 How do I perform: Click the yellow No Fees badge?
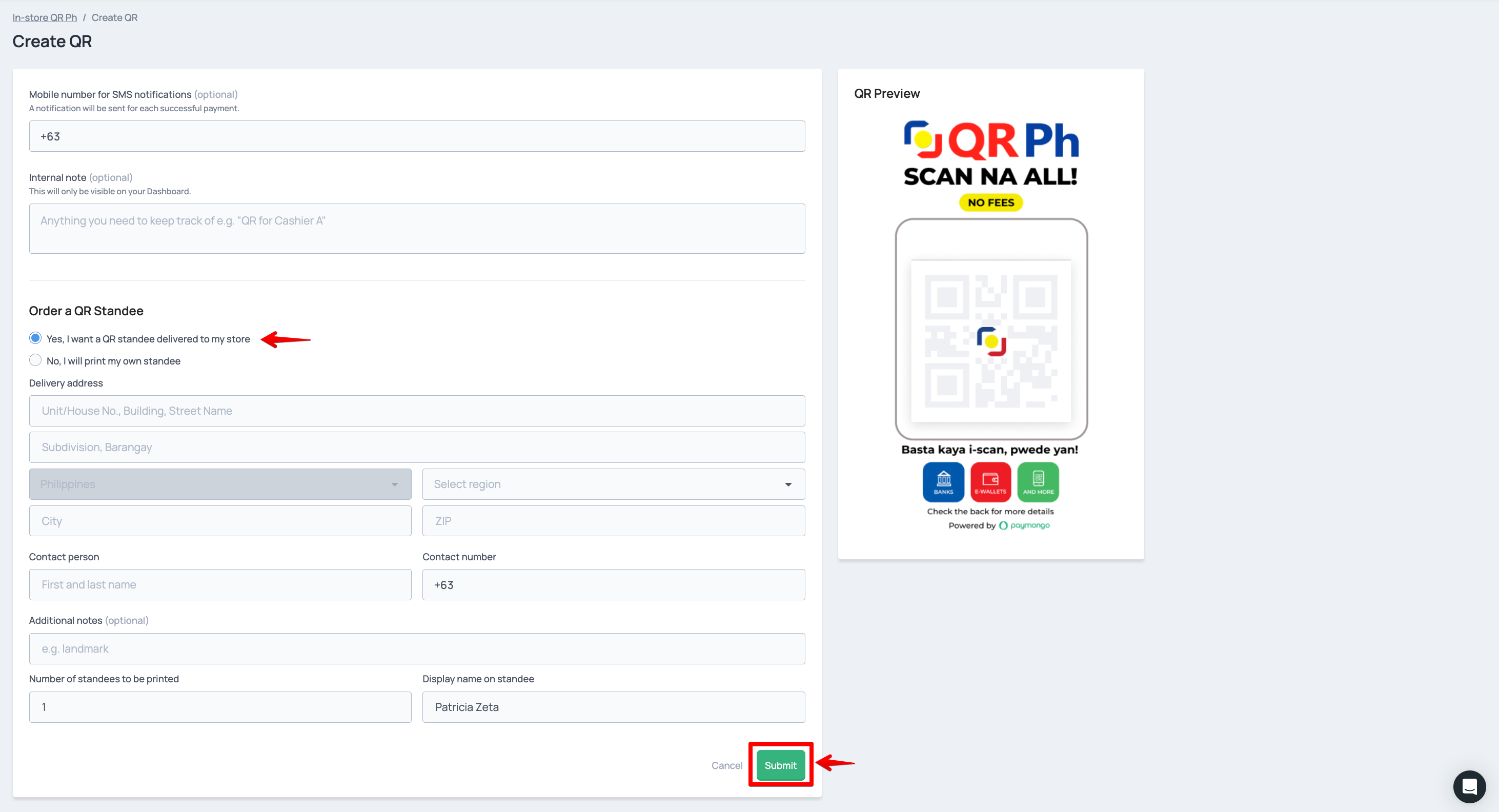tap(990, 202)
